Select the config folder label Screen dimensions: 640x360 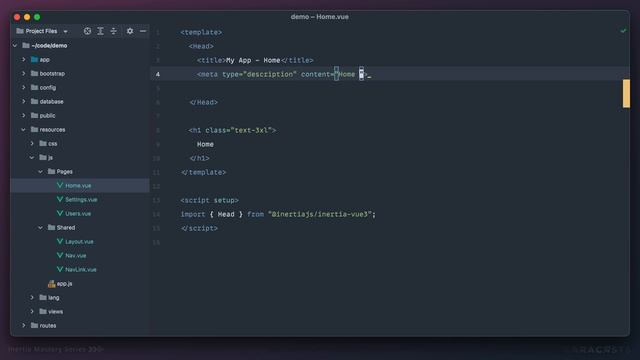48,88
